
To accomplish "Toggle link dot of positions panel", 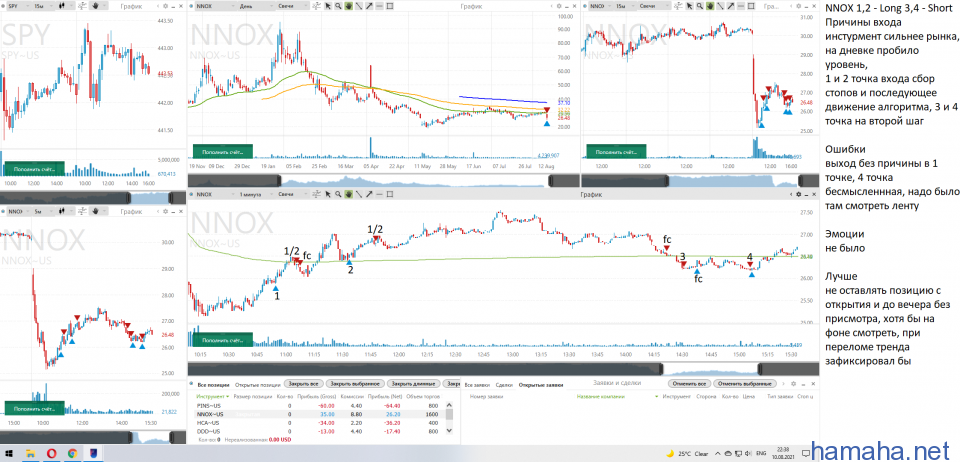I will 190,384.
